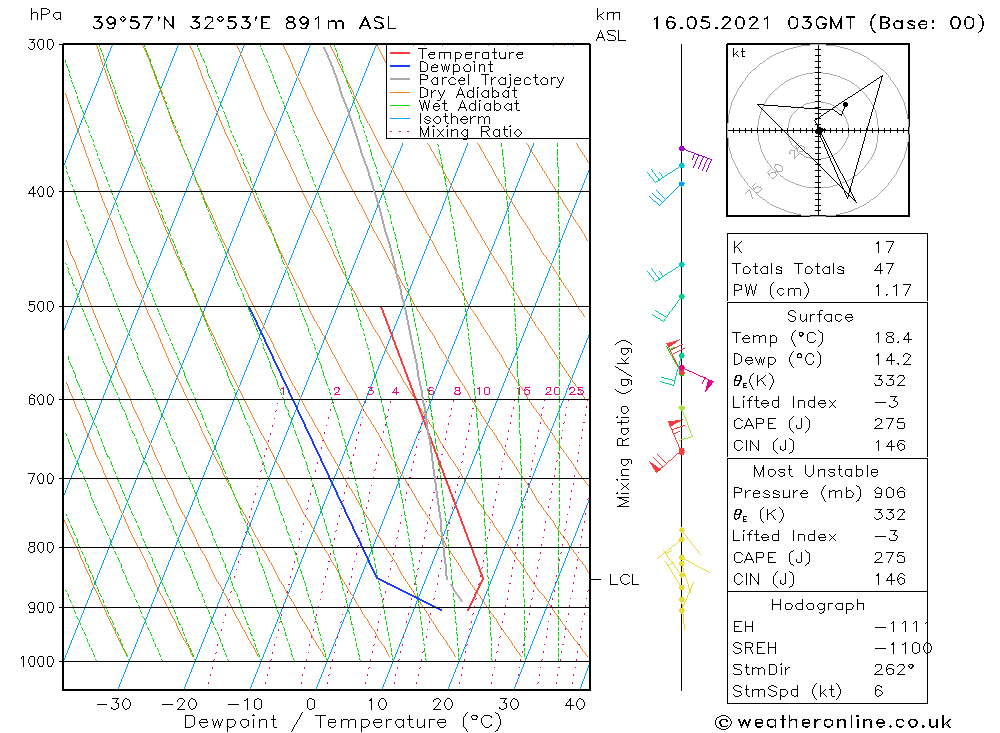Click the StmSpd (kt) value 6
The width and height of the screenshot is (1000, 733).
(879, 692)
